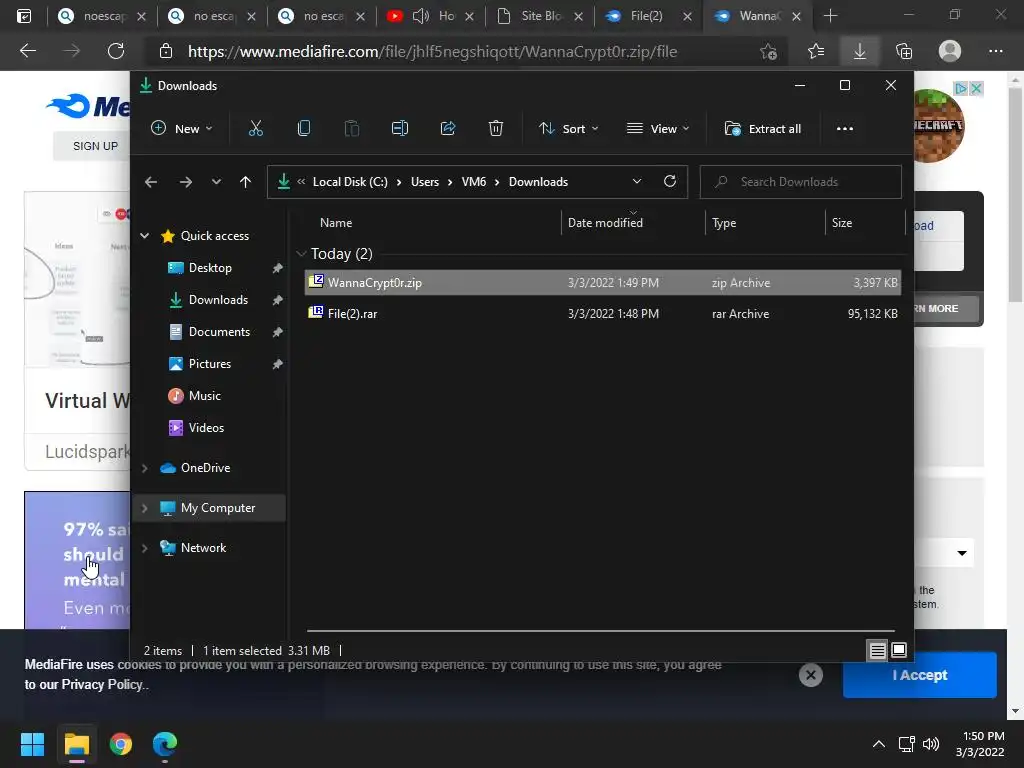This screenshot has height=768, width=1024.
Task: Open Google Chrome from the taskbar
Action: coord(121,744)
